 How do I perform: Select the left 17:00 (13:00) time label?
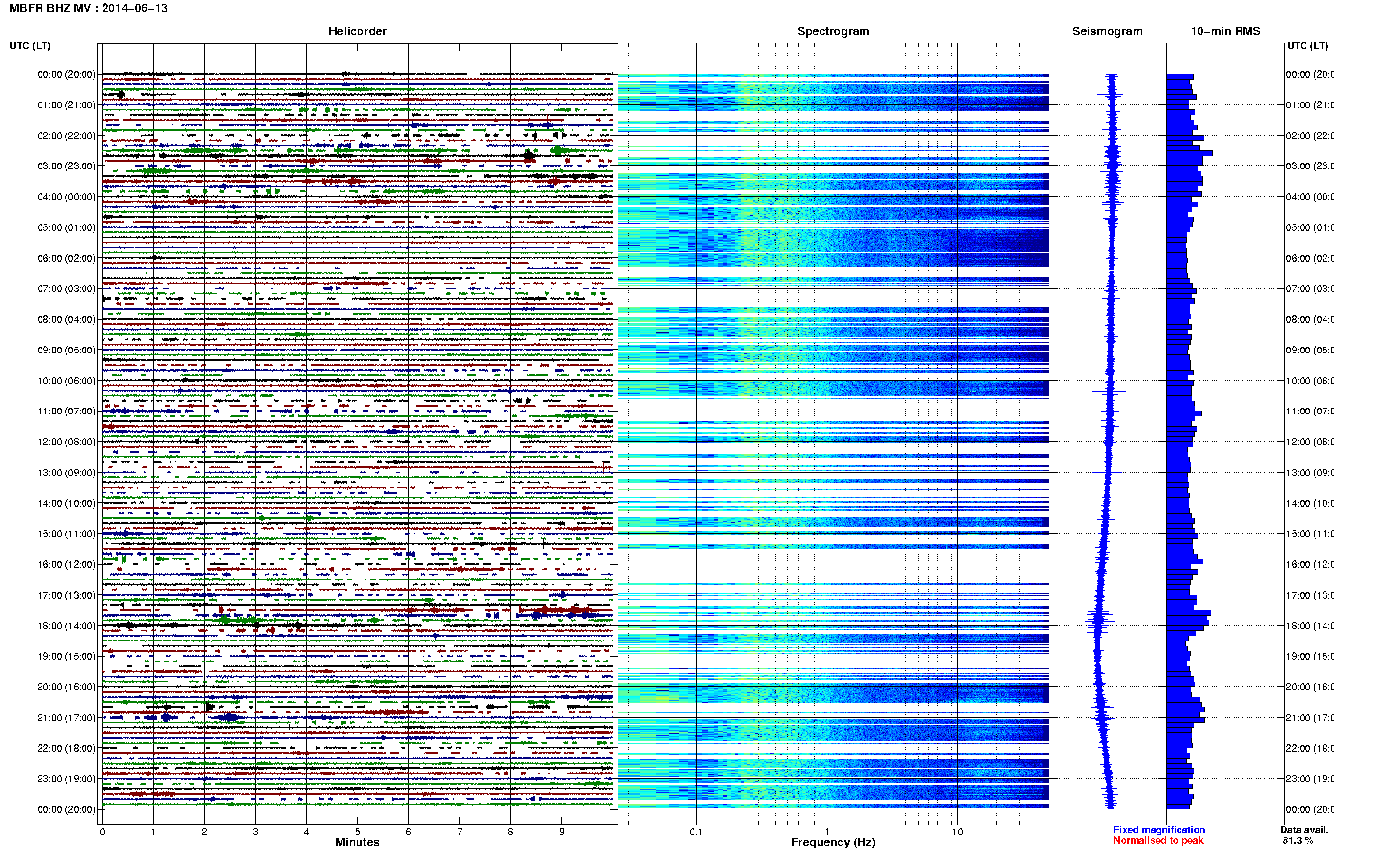tap(66, 595)
